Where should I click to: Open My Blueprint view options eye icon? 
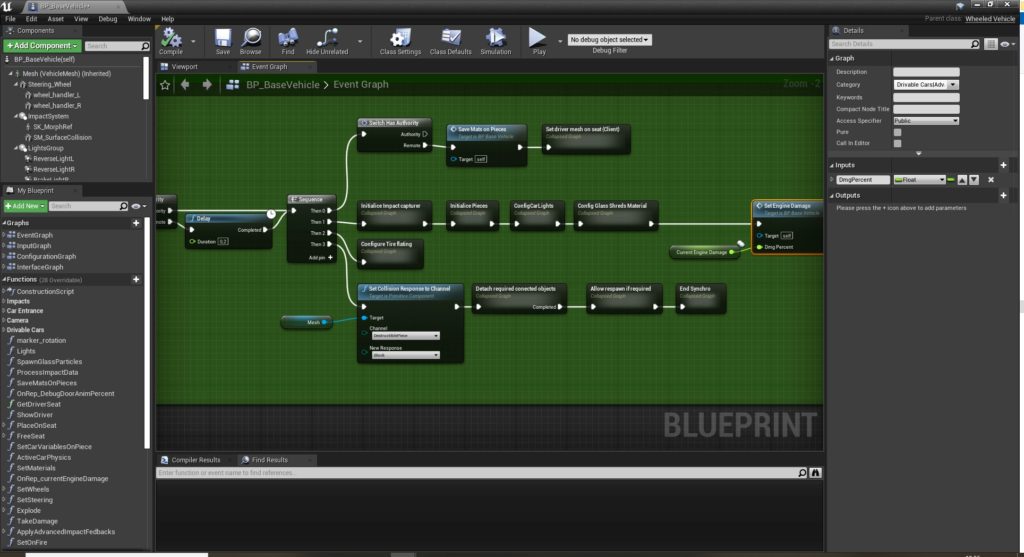(138, 206)
